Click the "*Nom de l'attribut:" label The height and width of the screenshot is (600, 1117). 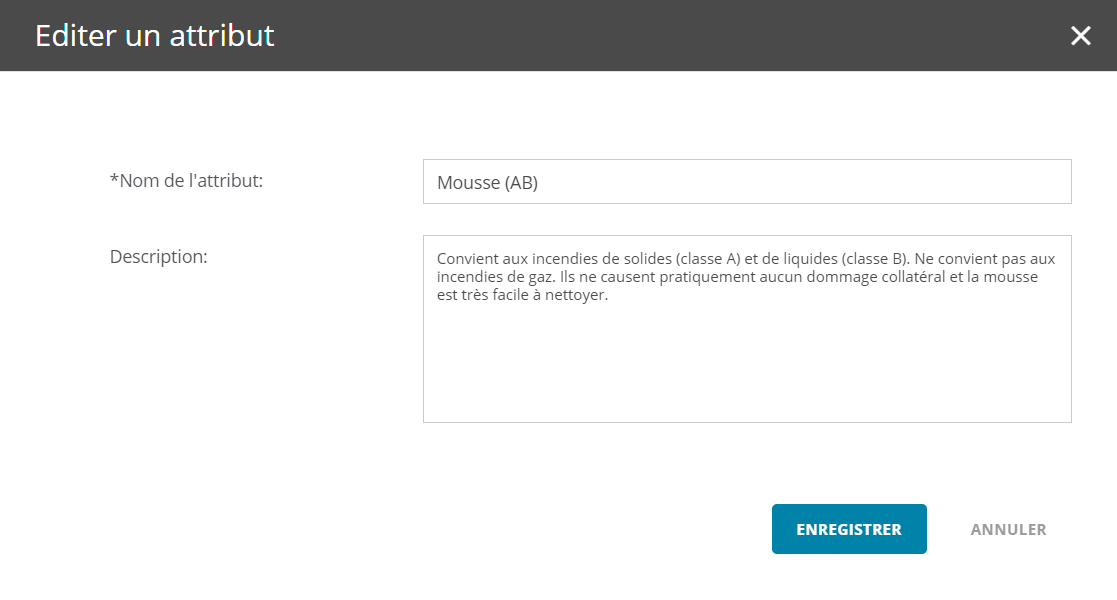pos(186,181)
